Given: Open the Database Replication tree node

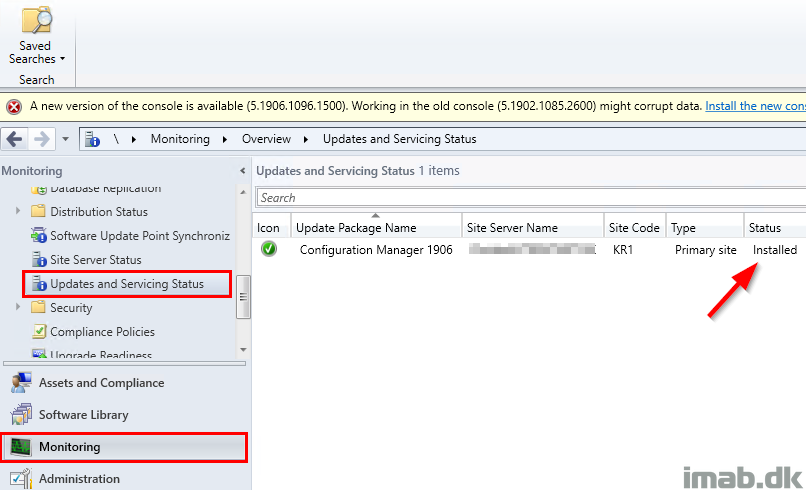Looking at the screenshot, I should tap(105, 189).
